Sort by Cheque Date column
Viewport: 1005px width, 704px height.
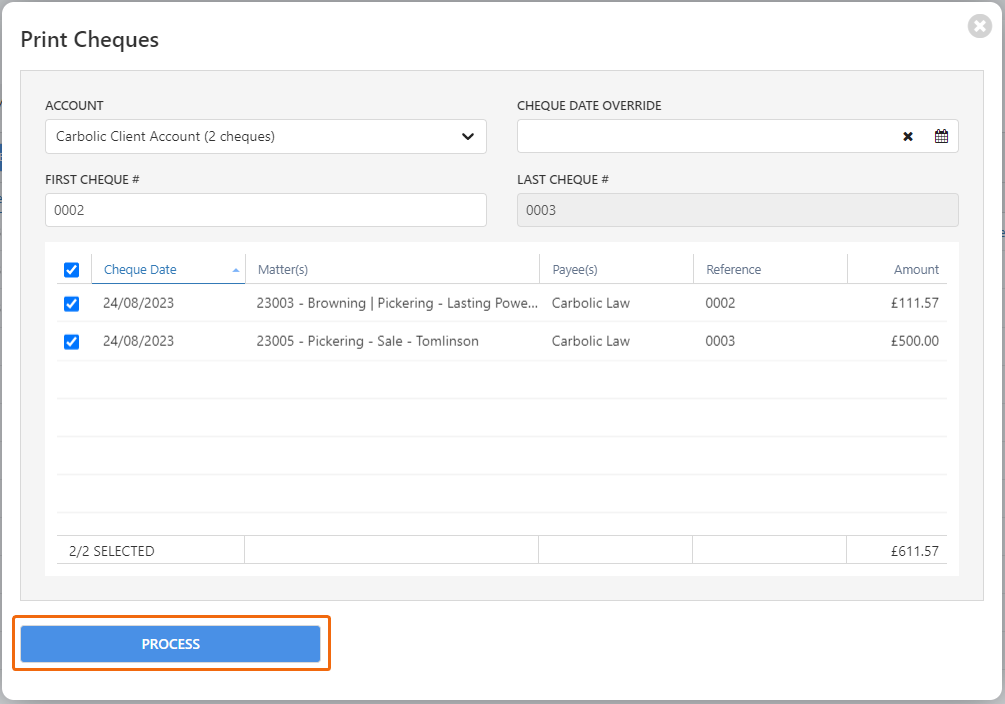coord(140,270)
